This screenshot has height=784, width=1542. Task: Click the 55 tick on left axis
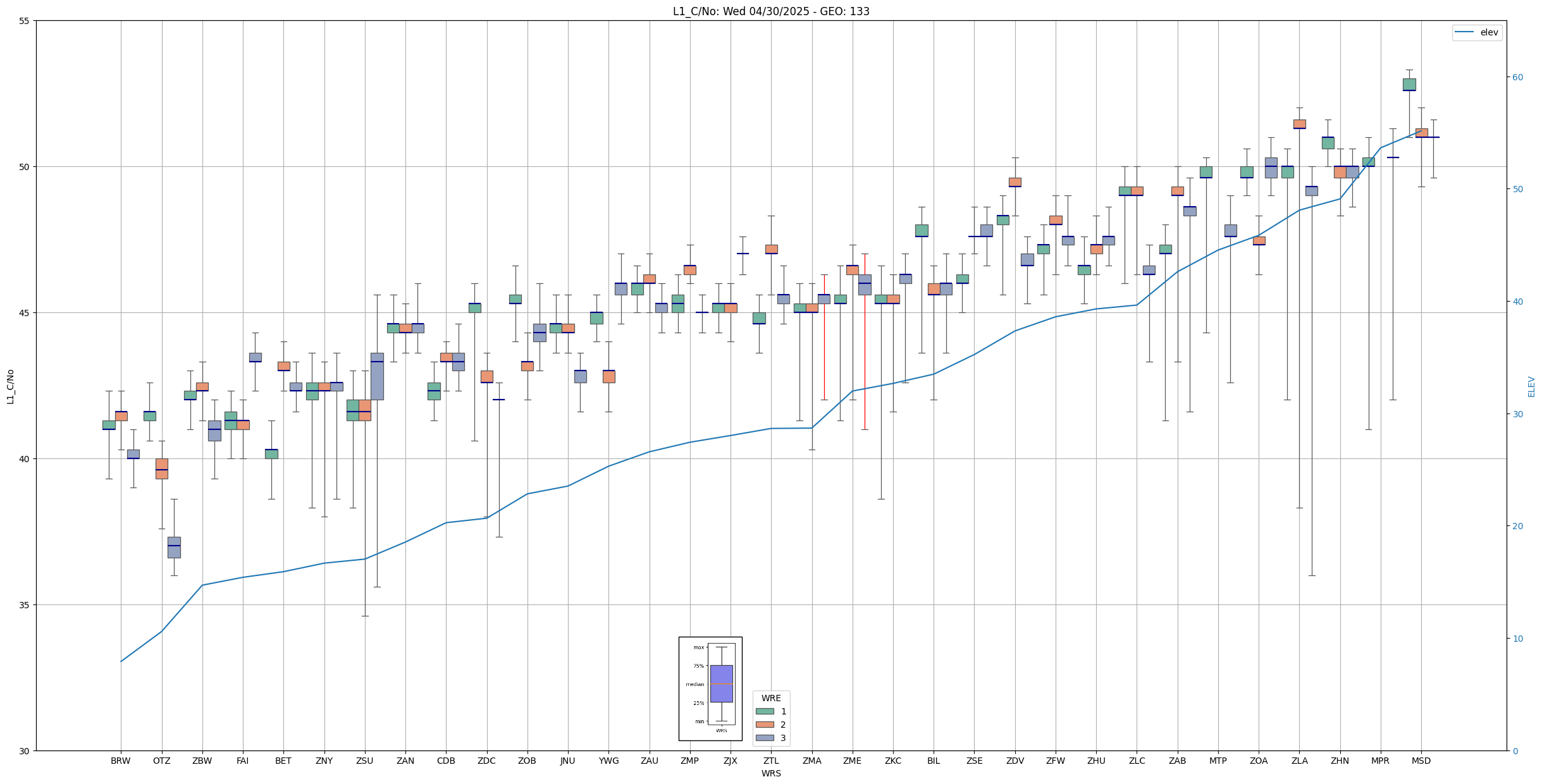[x=25, y=21]
